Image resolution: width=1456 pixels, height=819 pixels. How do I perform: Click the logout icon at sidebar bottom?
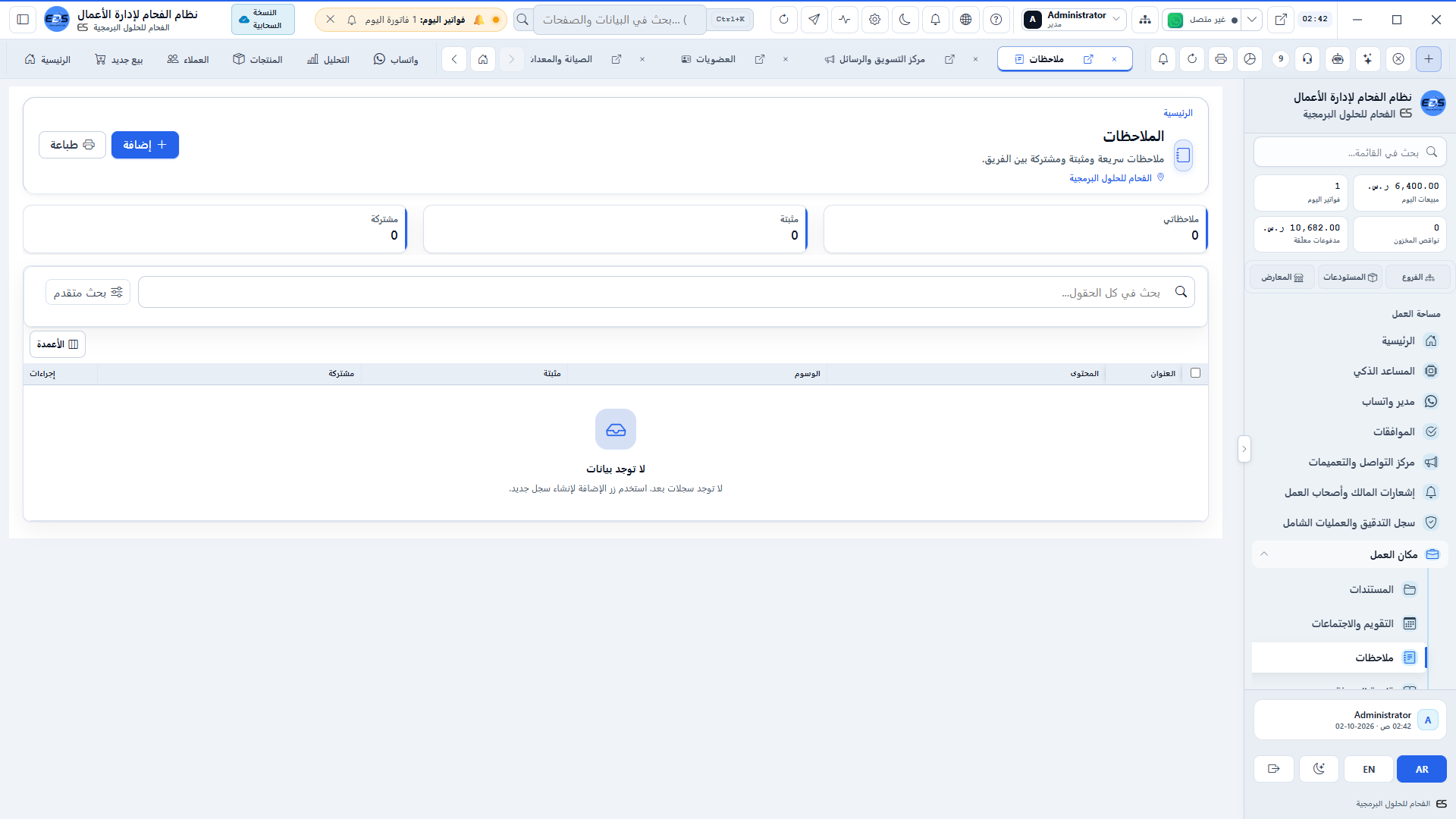[1274, 769]
